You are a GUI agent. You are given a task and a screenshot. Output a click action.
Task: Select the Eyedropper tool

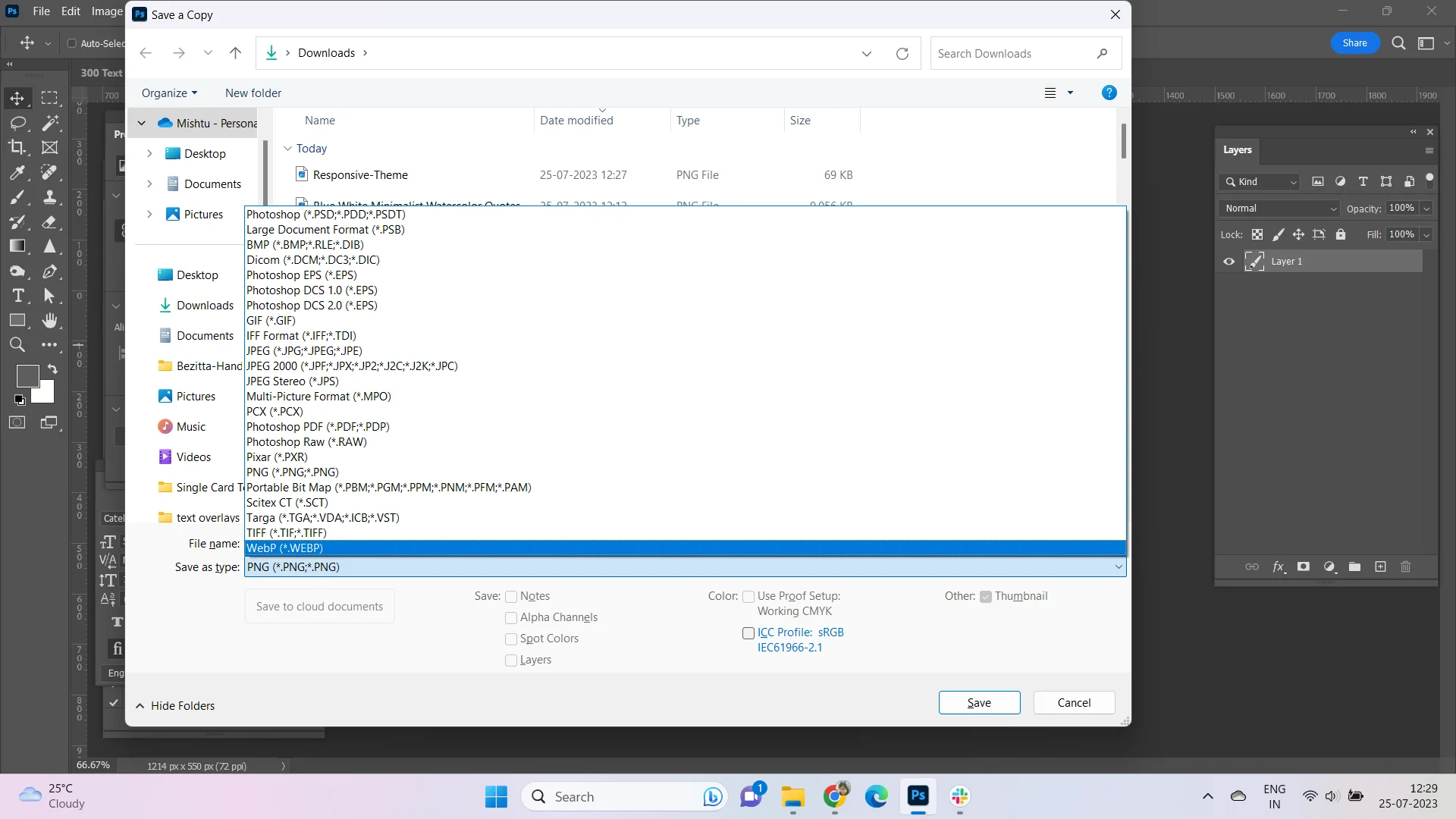point(17,172)
